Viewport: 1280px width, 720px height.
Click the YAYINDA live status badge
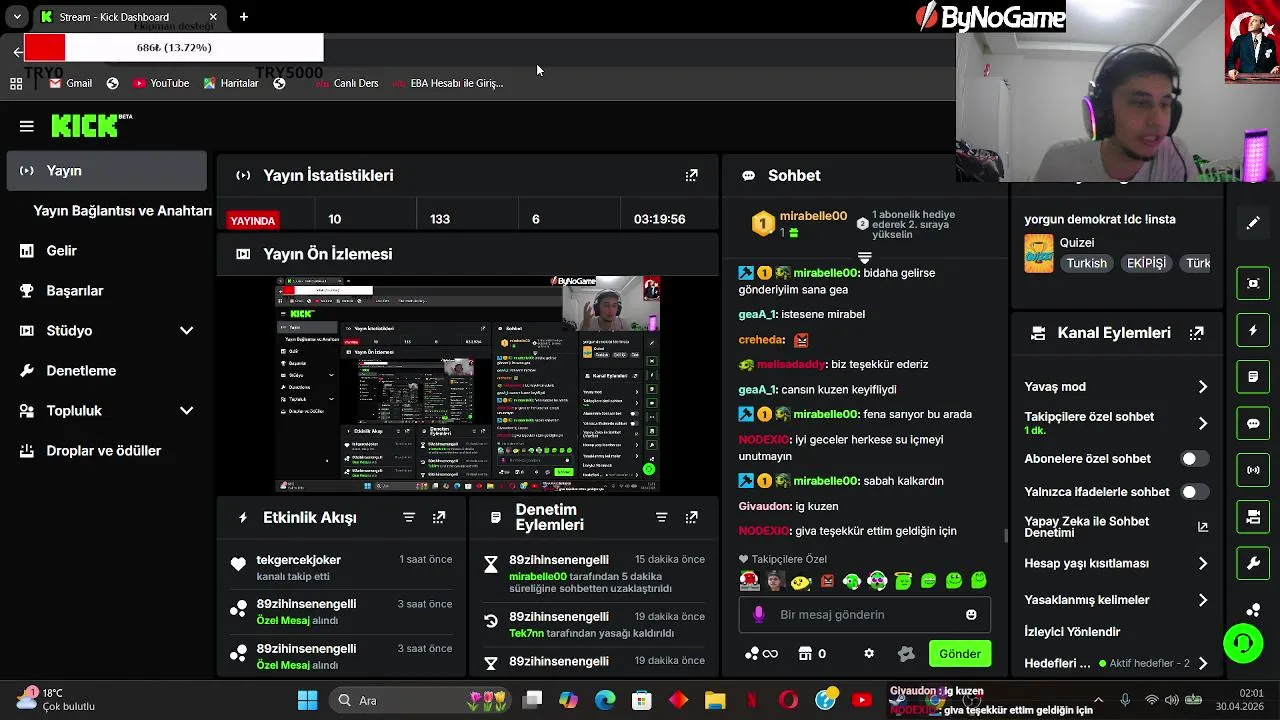(x=253, y=220)
